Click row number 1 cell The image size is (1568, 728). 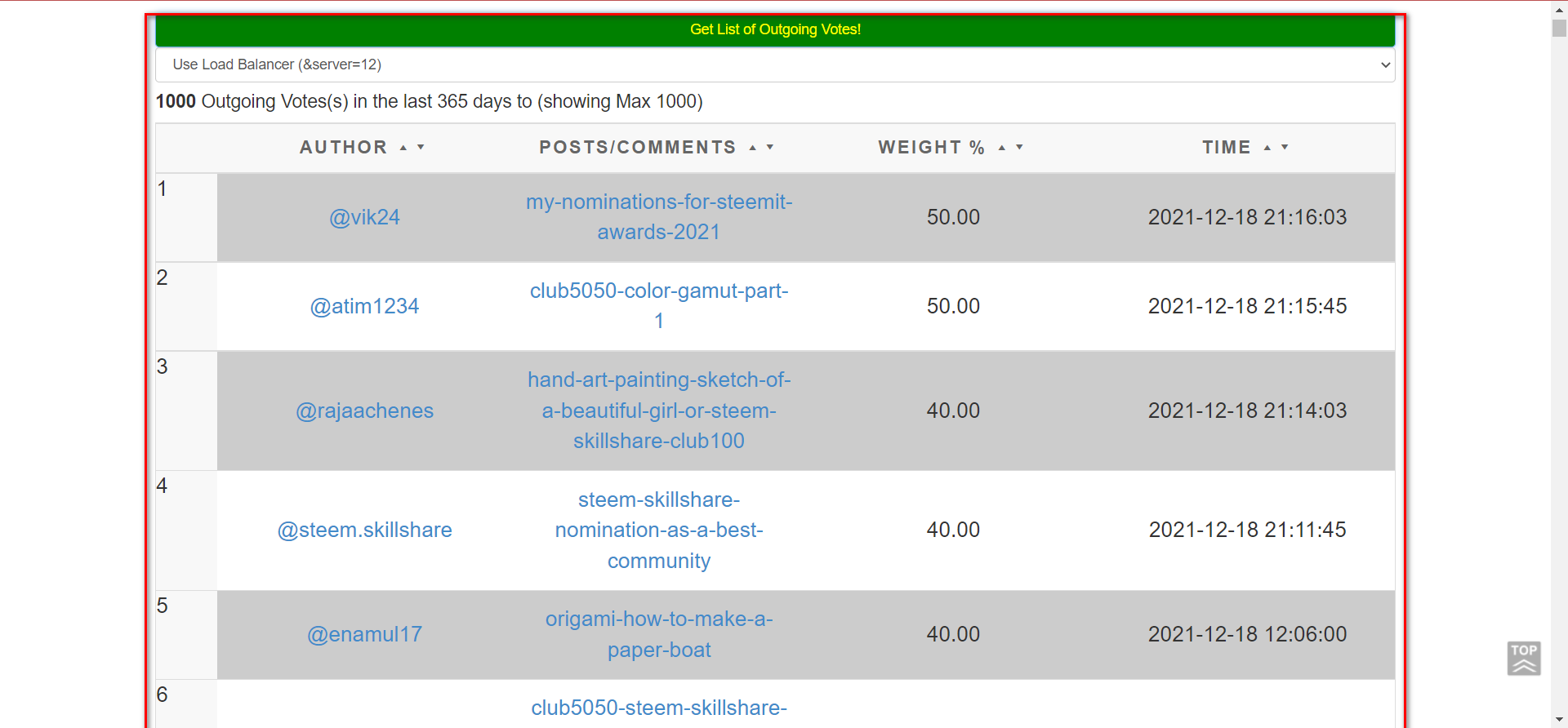tap(186, 217)
